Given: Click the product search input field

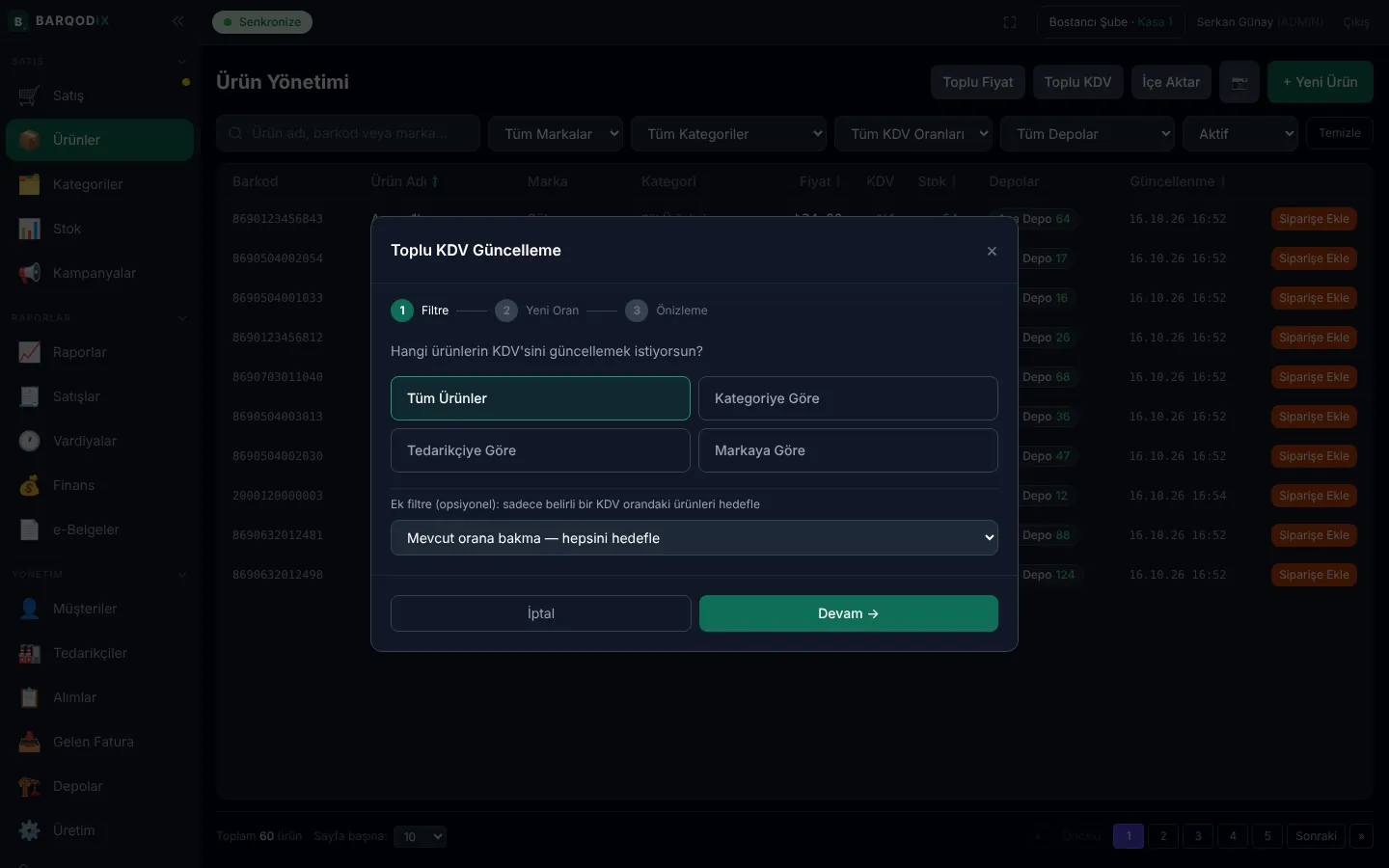Looking at the screenshot, I should pos(348,133).
